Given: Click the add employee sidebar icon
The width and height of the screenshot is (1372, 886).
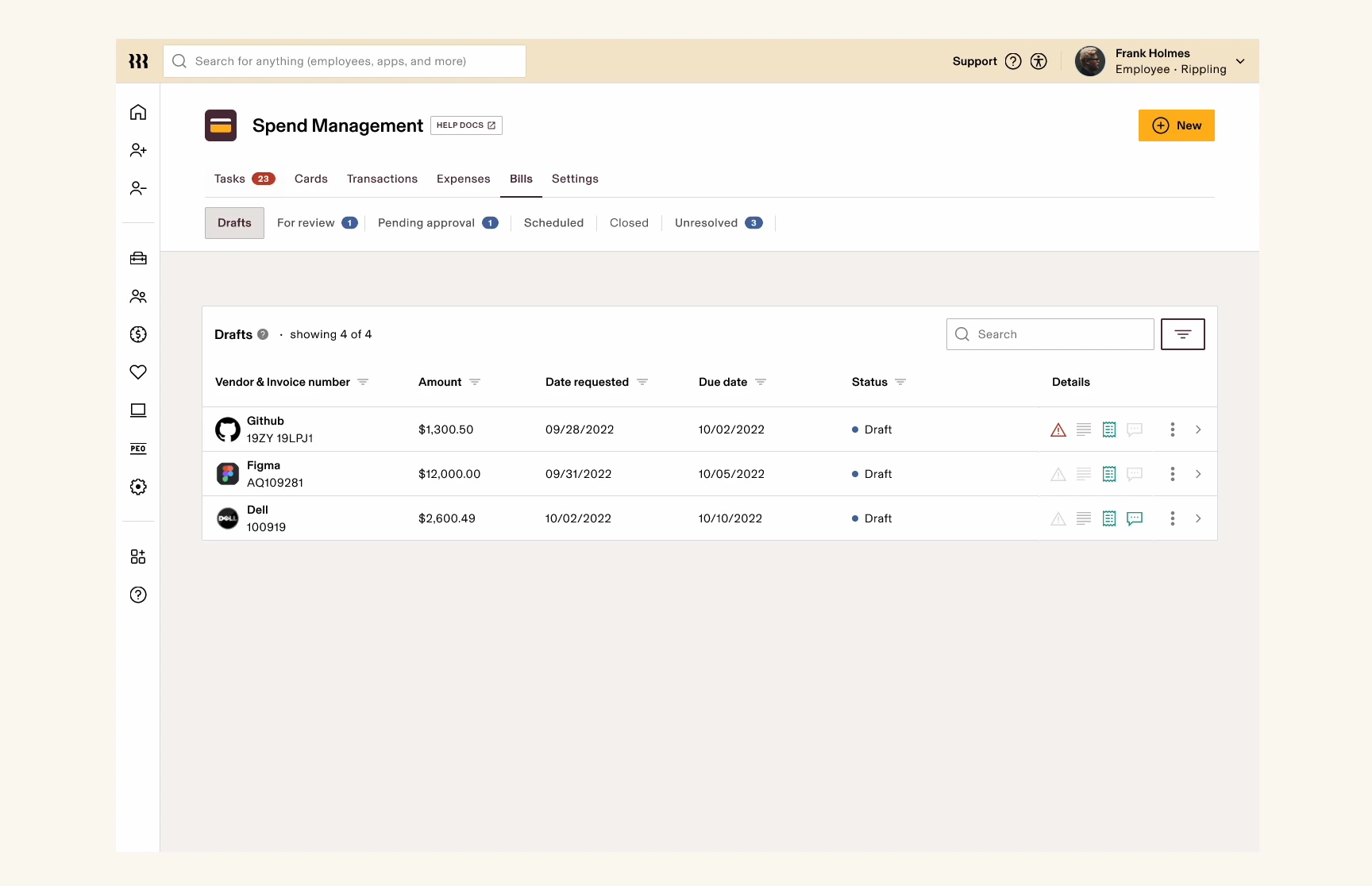Looking at the screenshot, I should (138, 150).
